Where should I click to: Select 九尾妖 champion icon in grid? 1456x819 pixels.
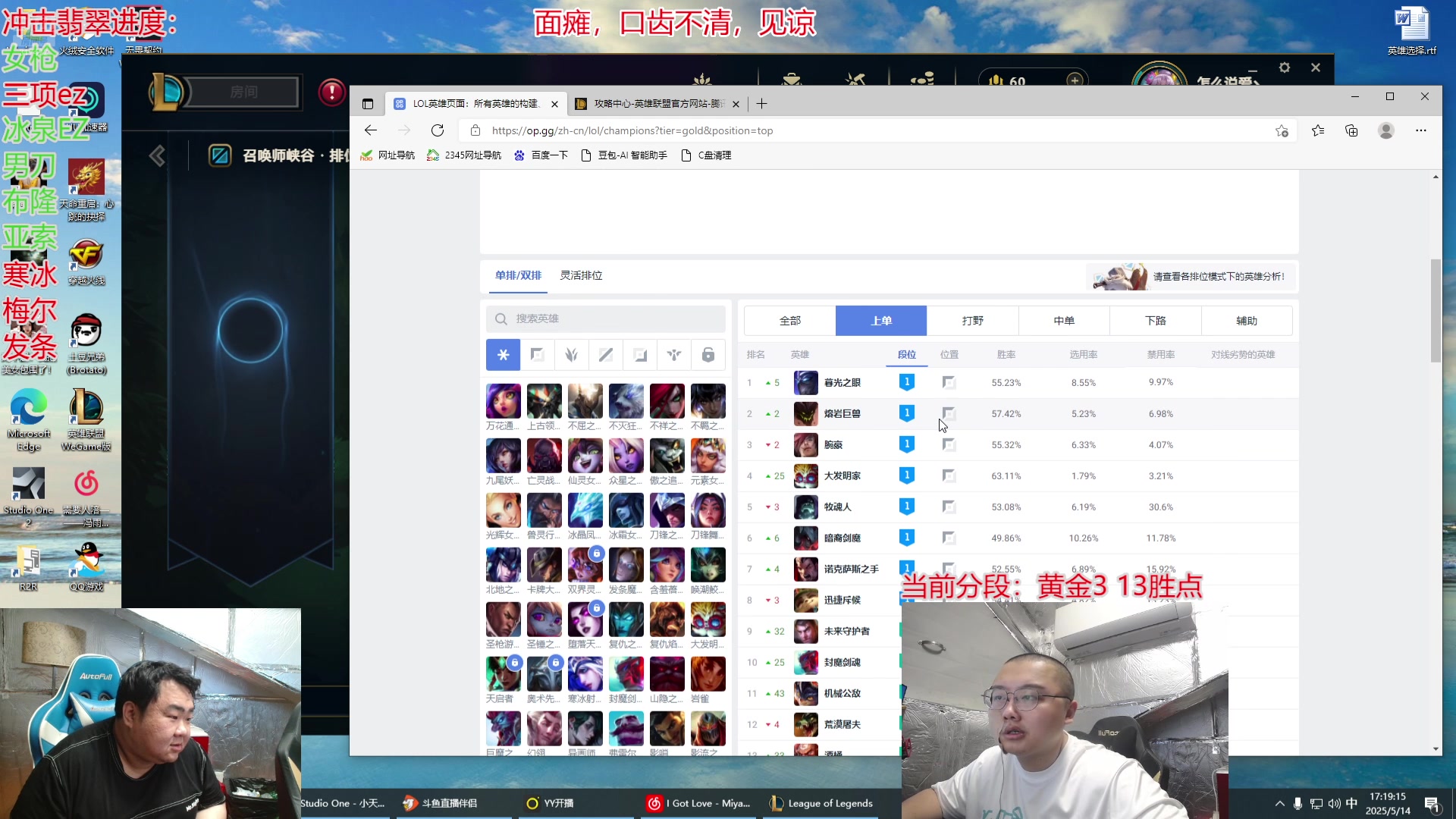pos(503,456)
